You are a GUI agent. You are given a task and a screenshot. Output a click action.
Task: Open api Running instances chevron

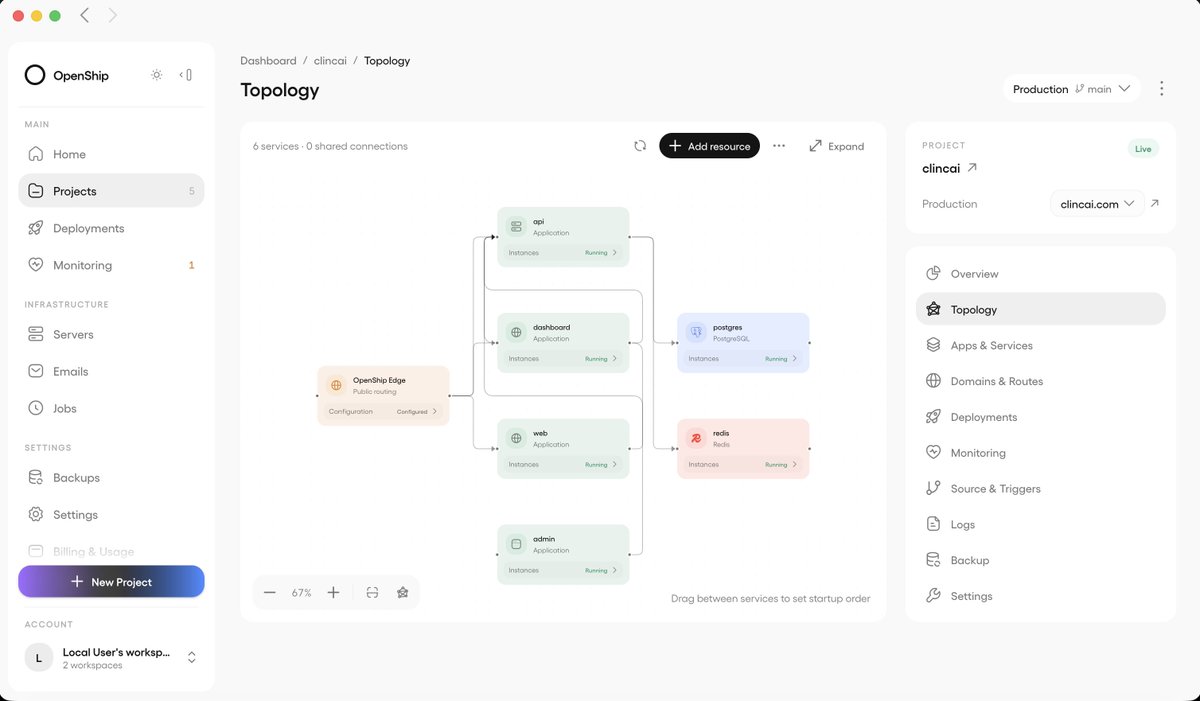(x=615, y=253)
